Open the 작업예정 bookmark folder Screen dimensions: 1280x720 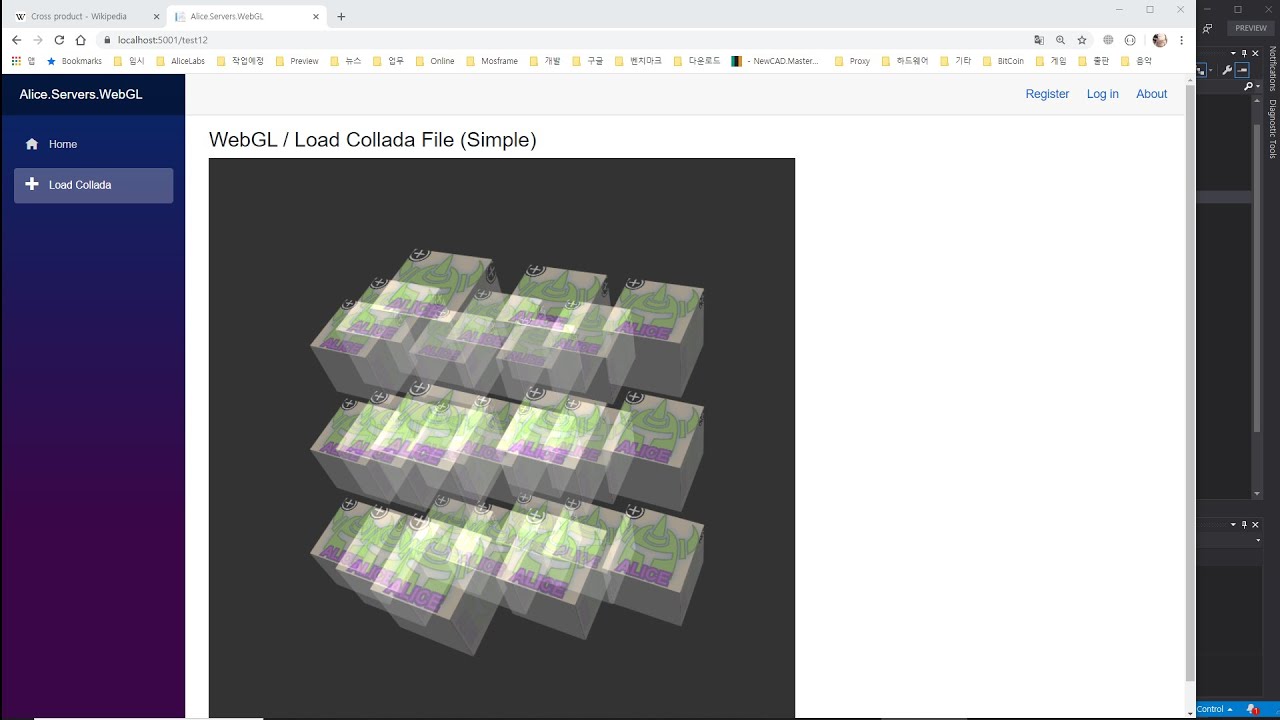point(240,61)
